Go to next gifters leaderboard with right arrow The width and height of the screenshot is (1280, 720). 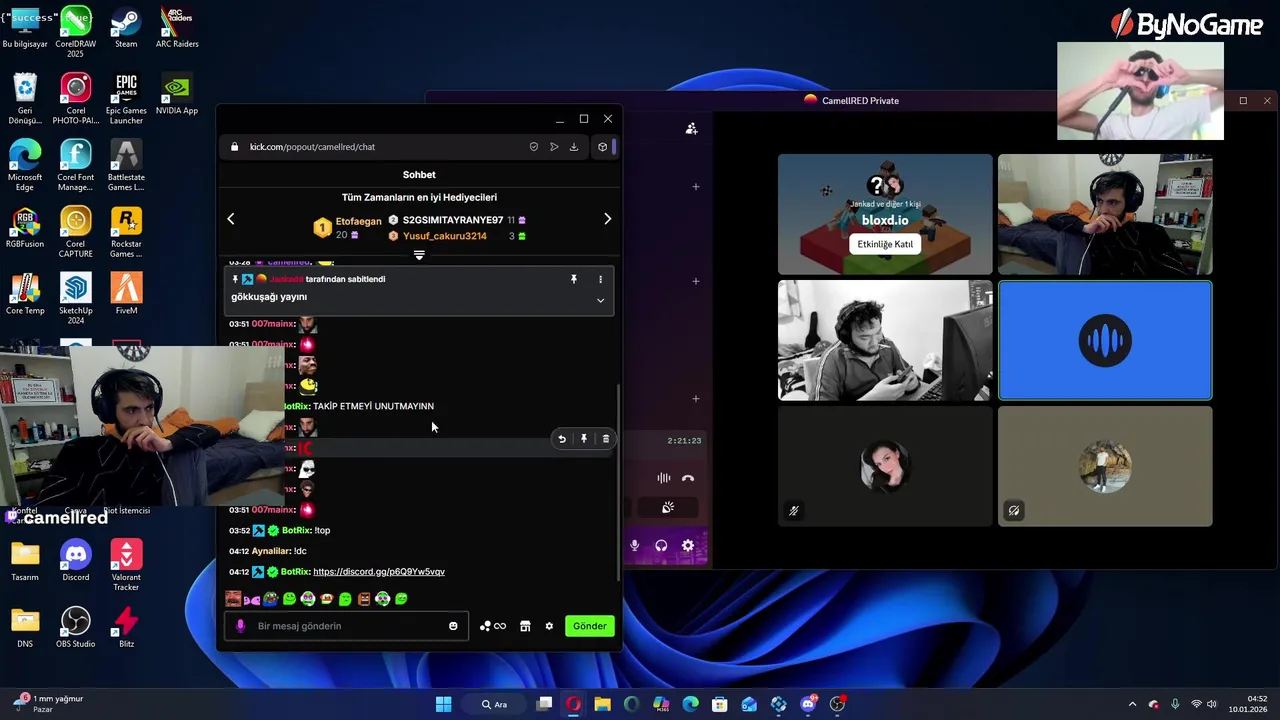click(x=607, y=219)
